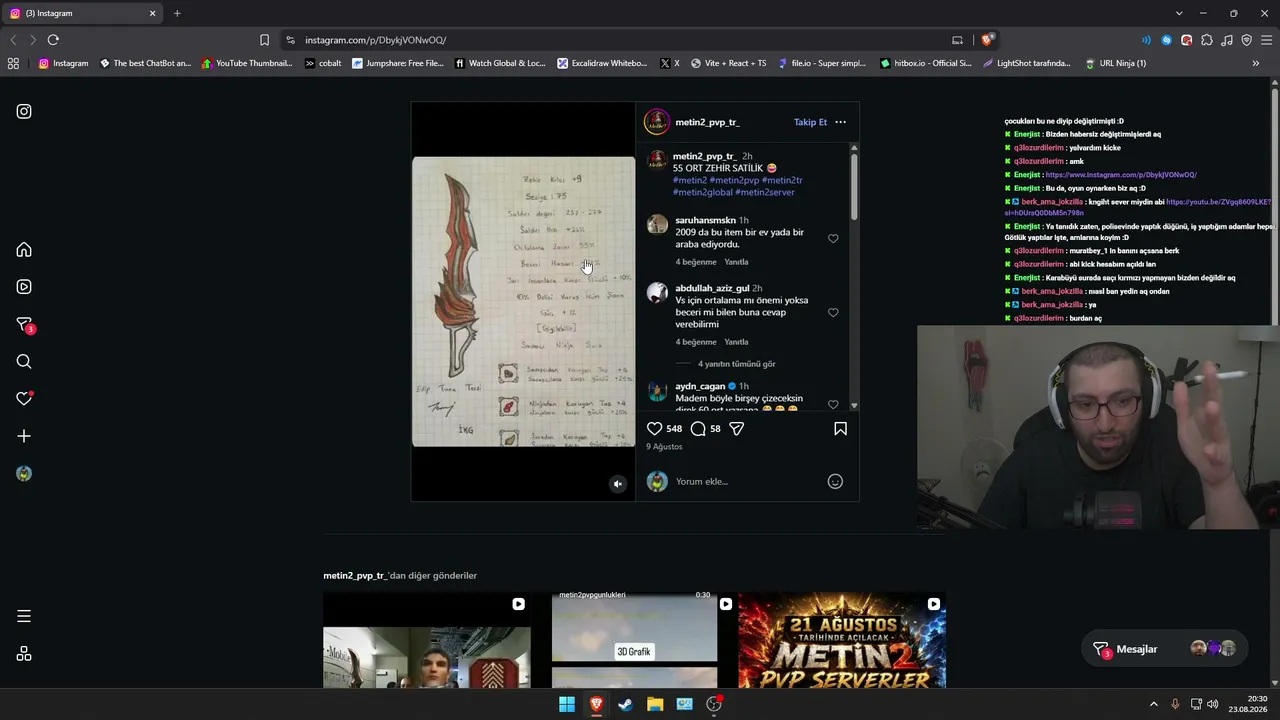Viewport: 1280px width, 720px height.
Task: Open post options three-dot menu
Action: [x=840, y=122]
